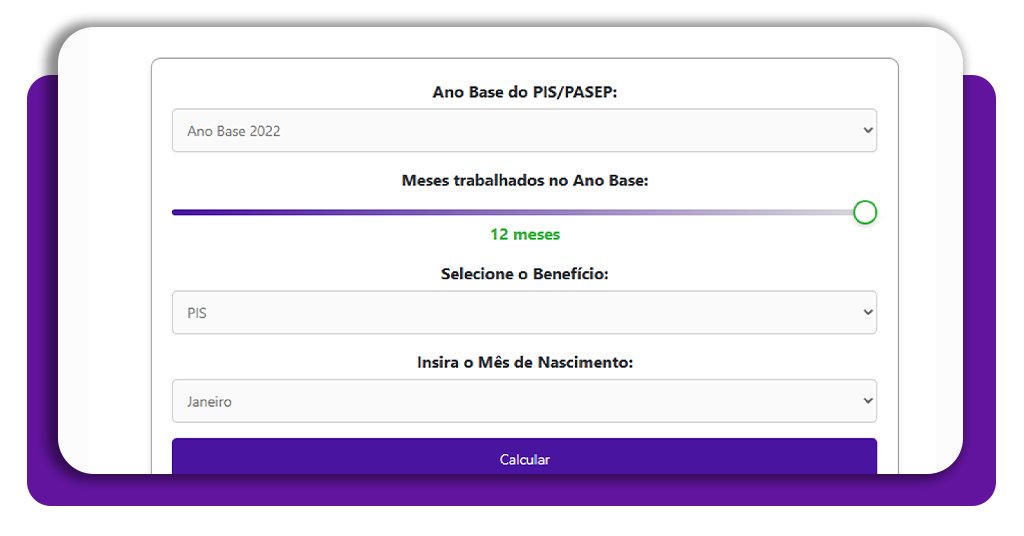
Task: Click the 'Selecione o Benefício:' label
Action: pyautogui.click(x=524, y=274)
